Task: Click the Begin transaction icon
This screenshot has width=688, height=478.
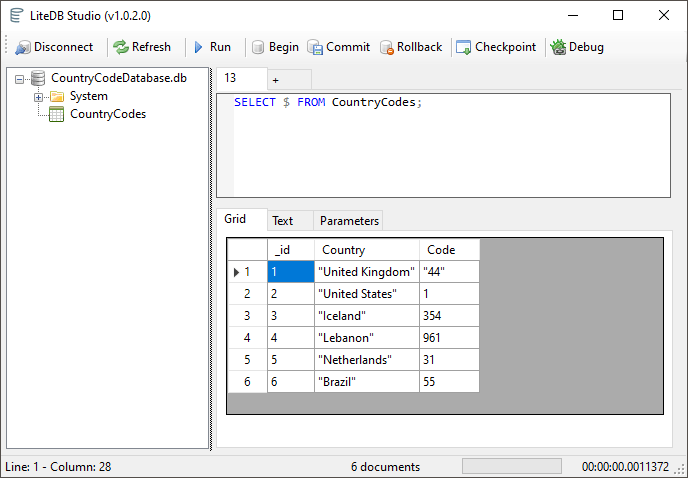Action: (x=258, y=47)
